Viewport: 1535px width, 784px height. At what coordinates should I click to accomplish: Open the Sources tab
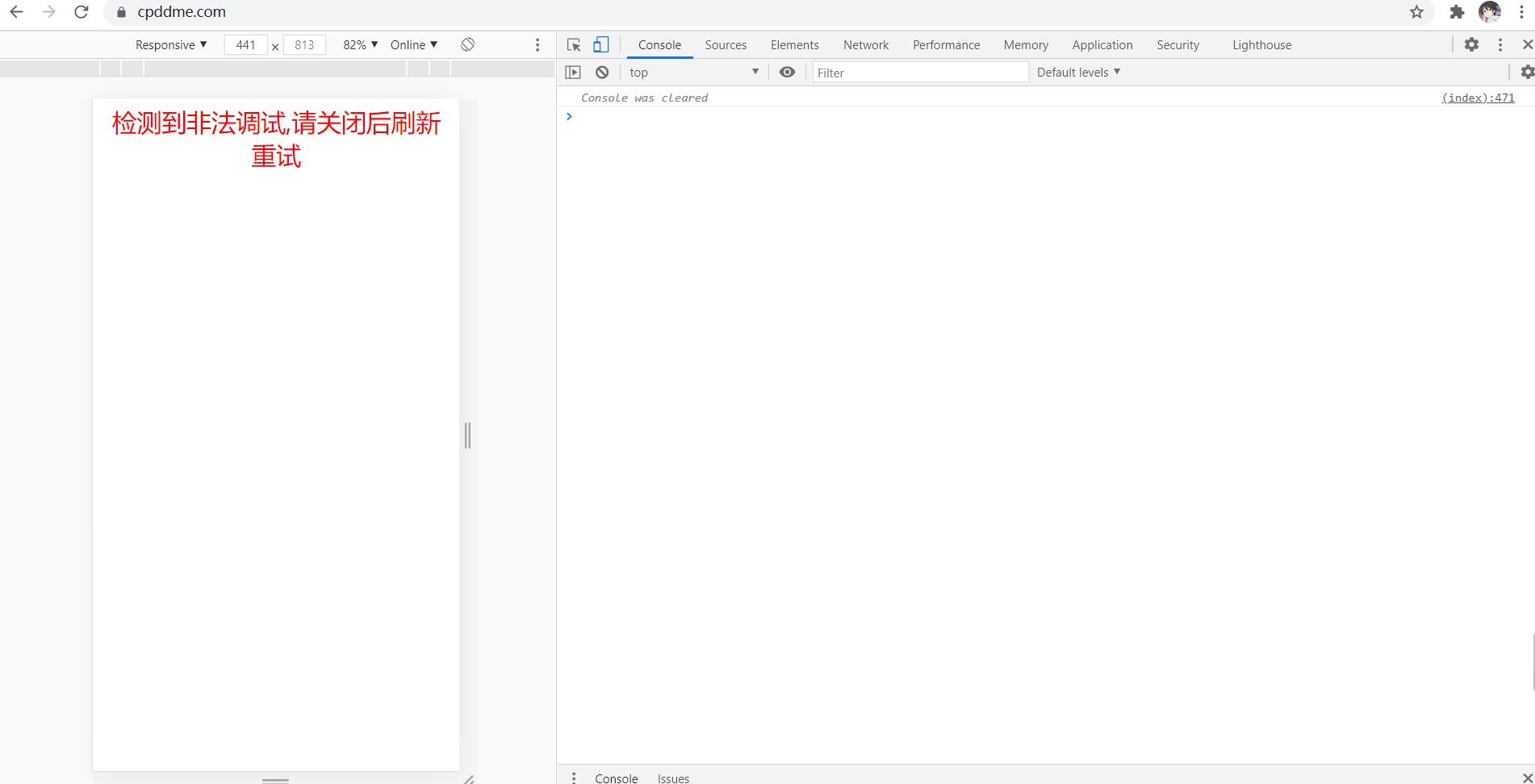(726, 45)
